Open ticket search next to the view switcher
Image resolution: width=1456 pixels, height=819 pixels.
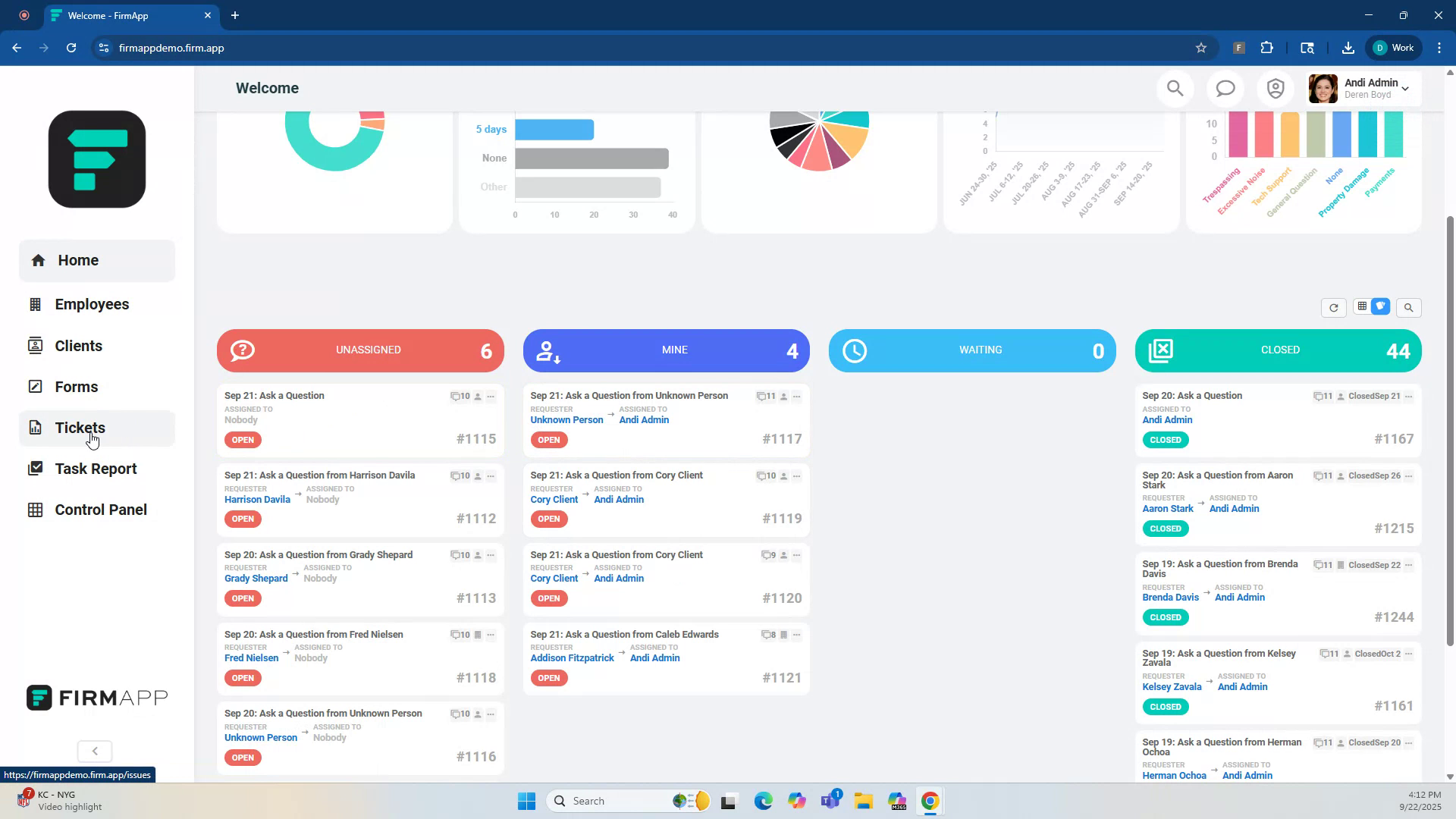point(1410,308)
